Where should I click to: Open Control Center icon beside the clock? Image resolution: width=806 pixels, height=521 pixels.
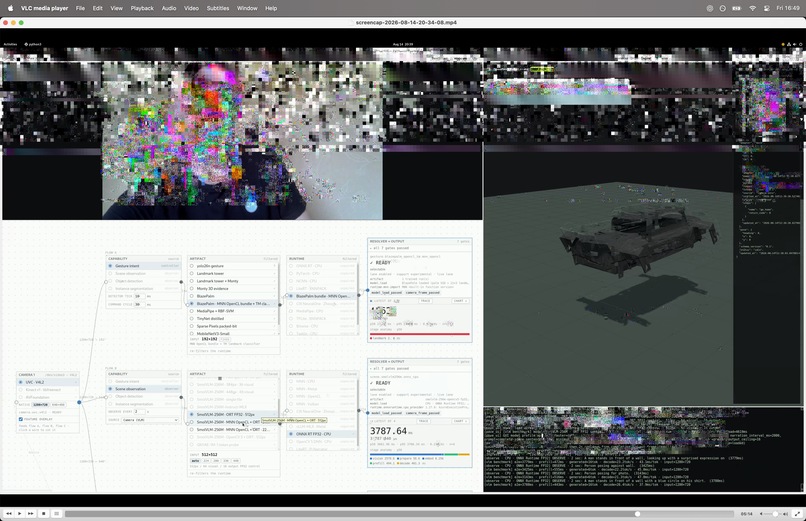767,8
